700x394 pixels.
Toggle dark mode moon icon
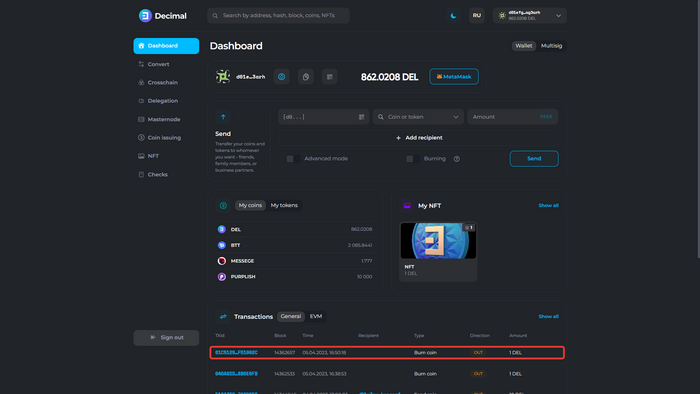click(x=453, y=16)
